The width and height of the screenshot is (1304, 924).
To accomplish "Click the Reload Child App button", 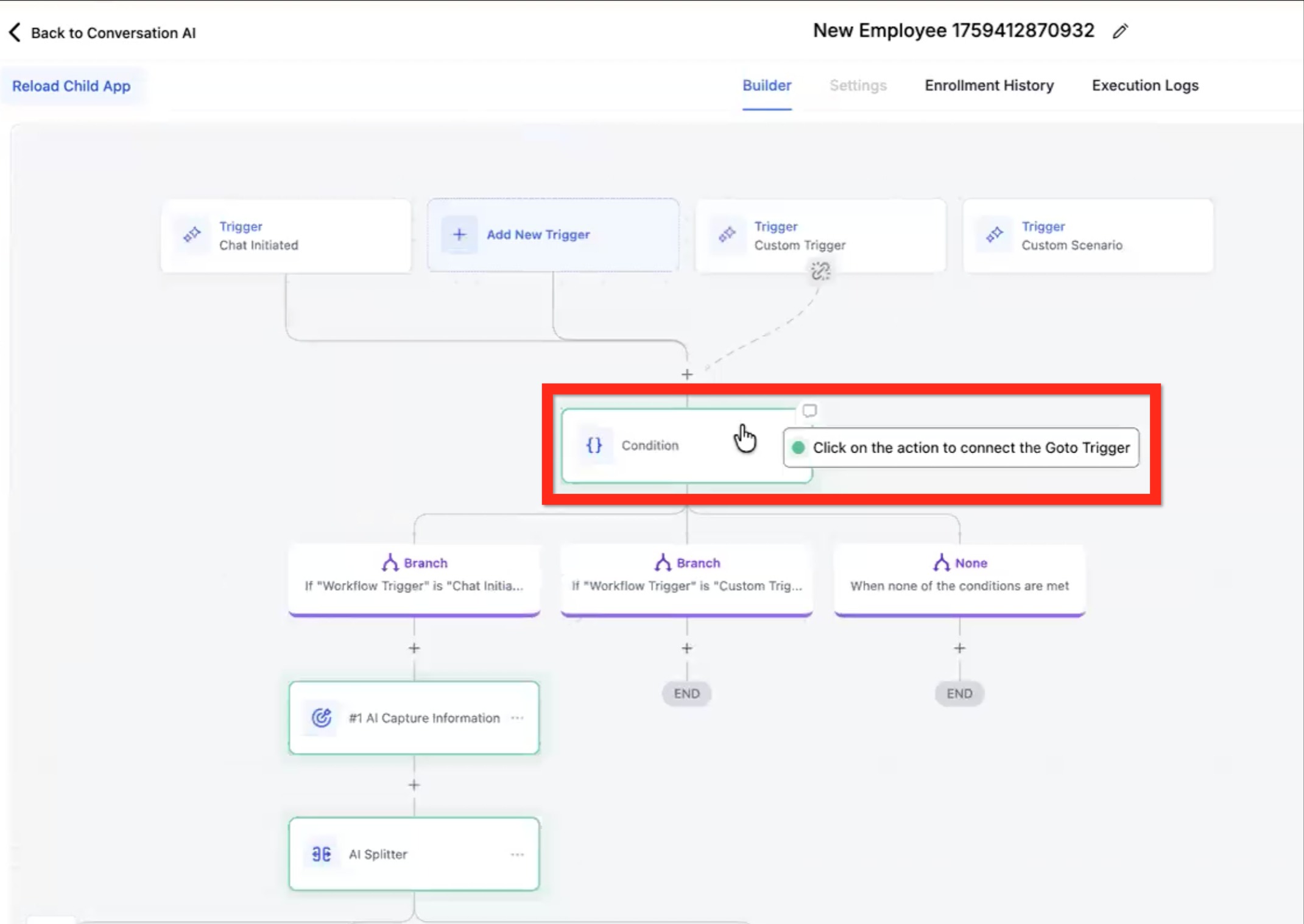I will [x=71, y=86].
